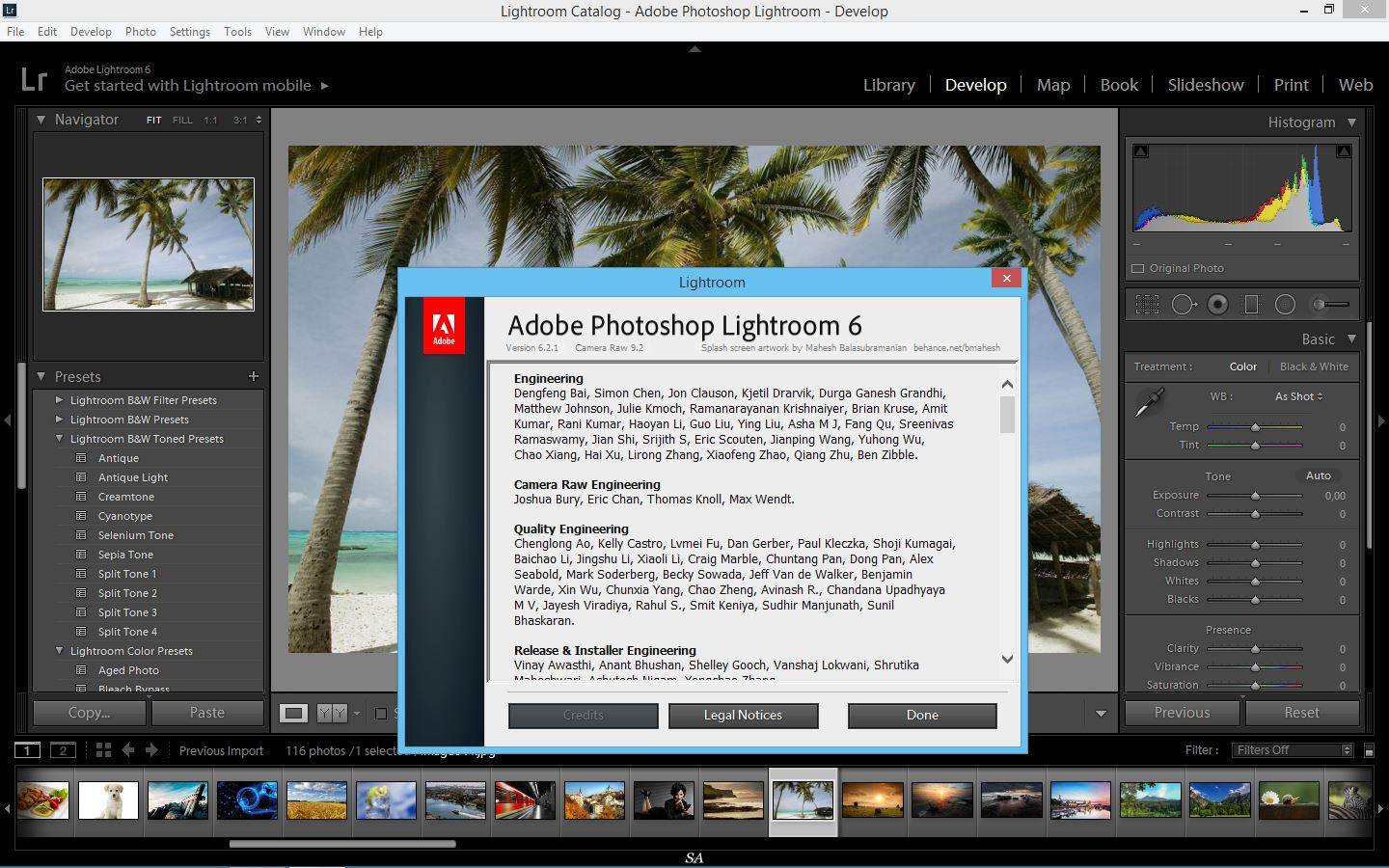Select the Crop Overlay tool
Viewport: 1389px width, 868px height.
[1147, 305]
